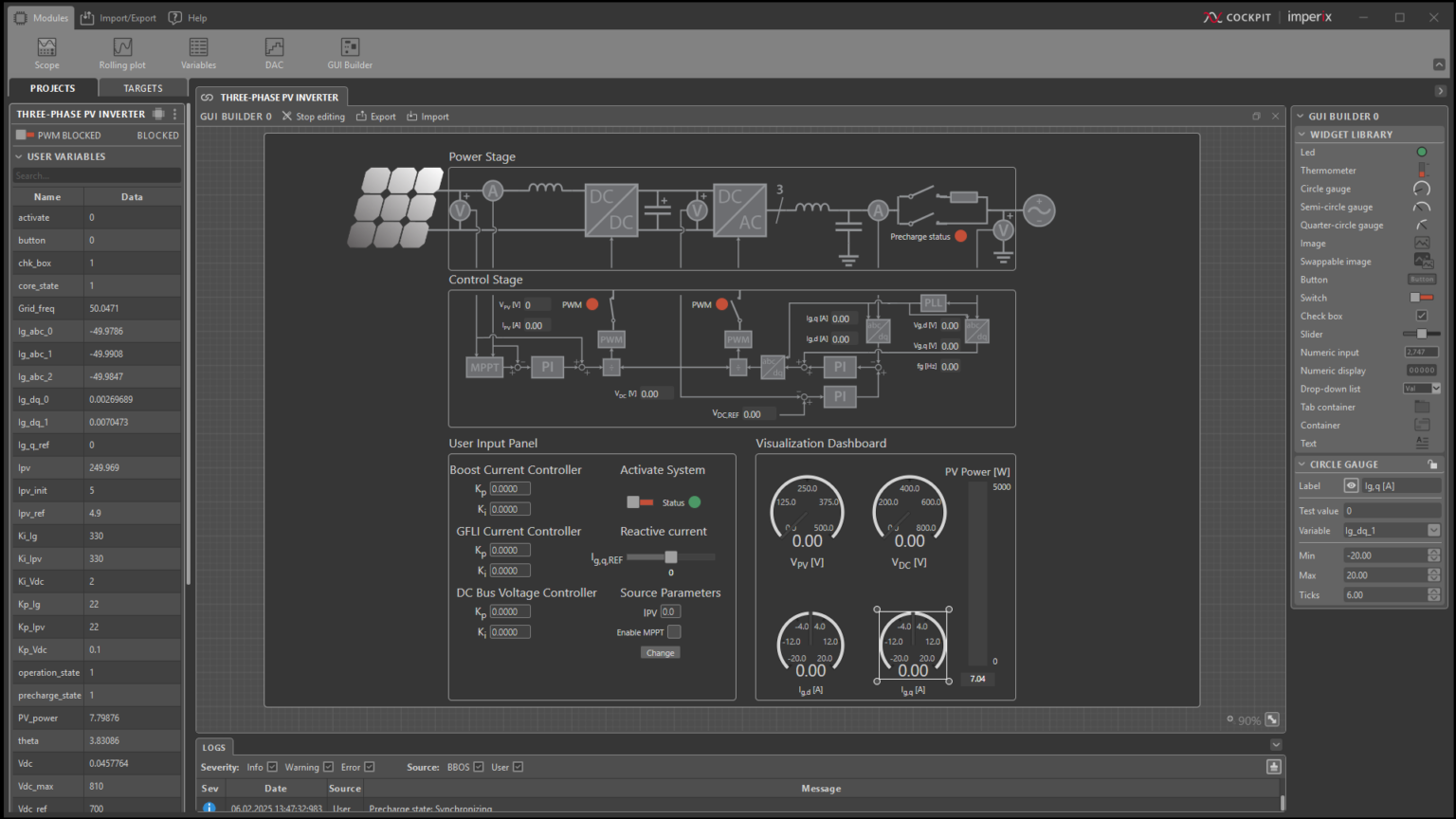The width and height of the screenshot is (1456, 819).
Task: Toggle the Enable MPPT checkbox
Action: coord(674,632)
